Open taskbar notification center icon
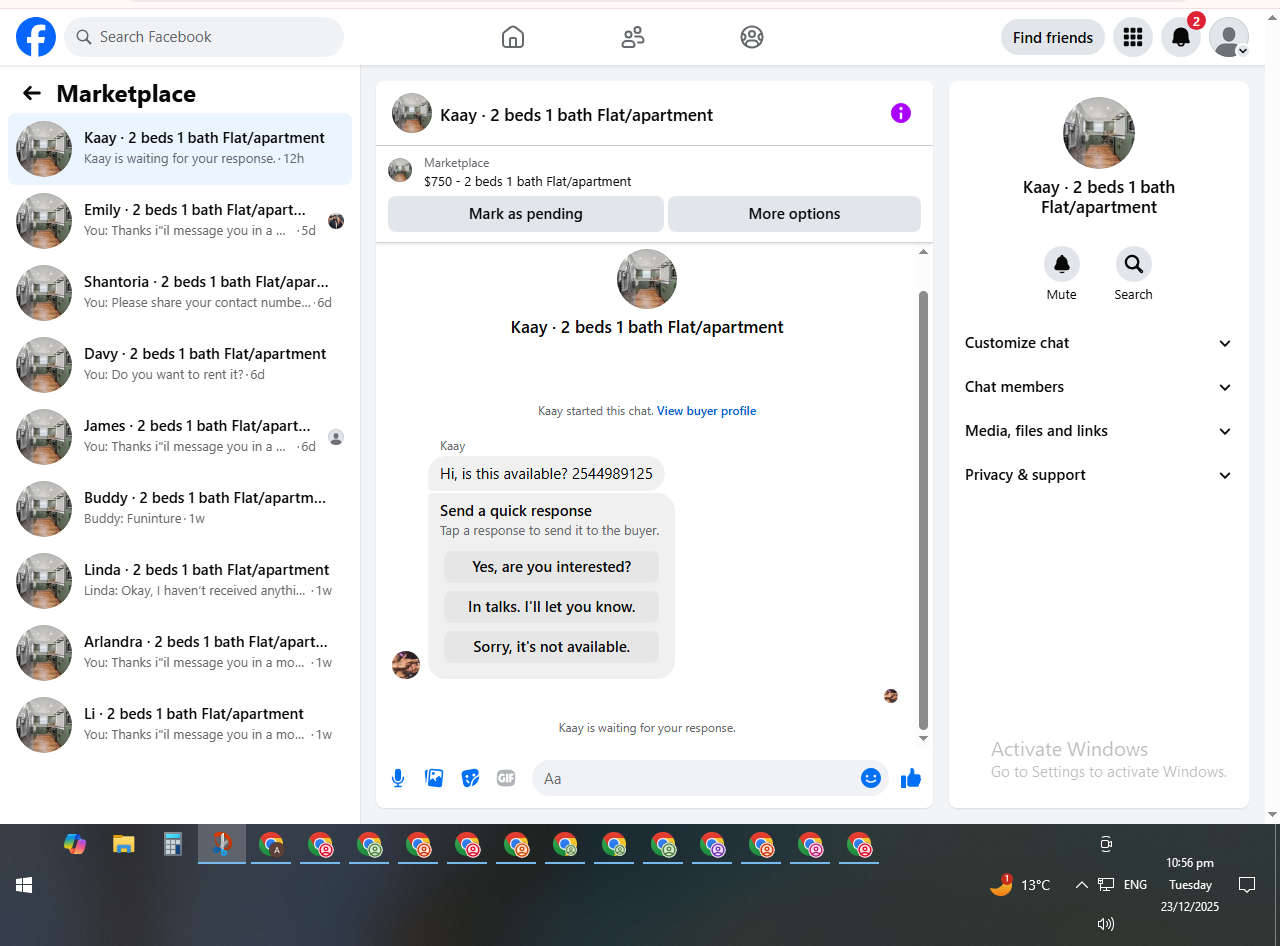The height and width of the screenshot is (946, 1280). 1247,885
